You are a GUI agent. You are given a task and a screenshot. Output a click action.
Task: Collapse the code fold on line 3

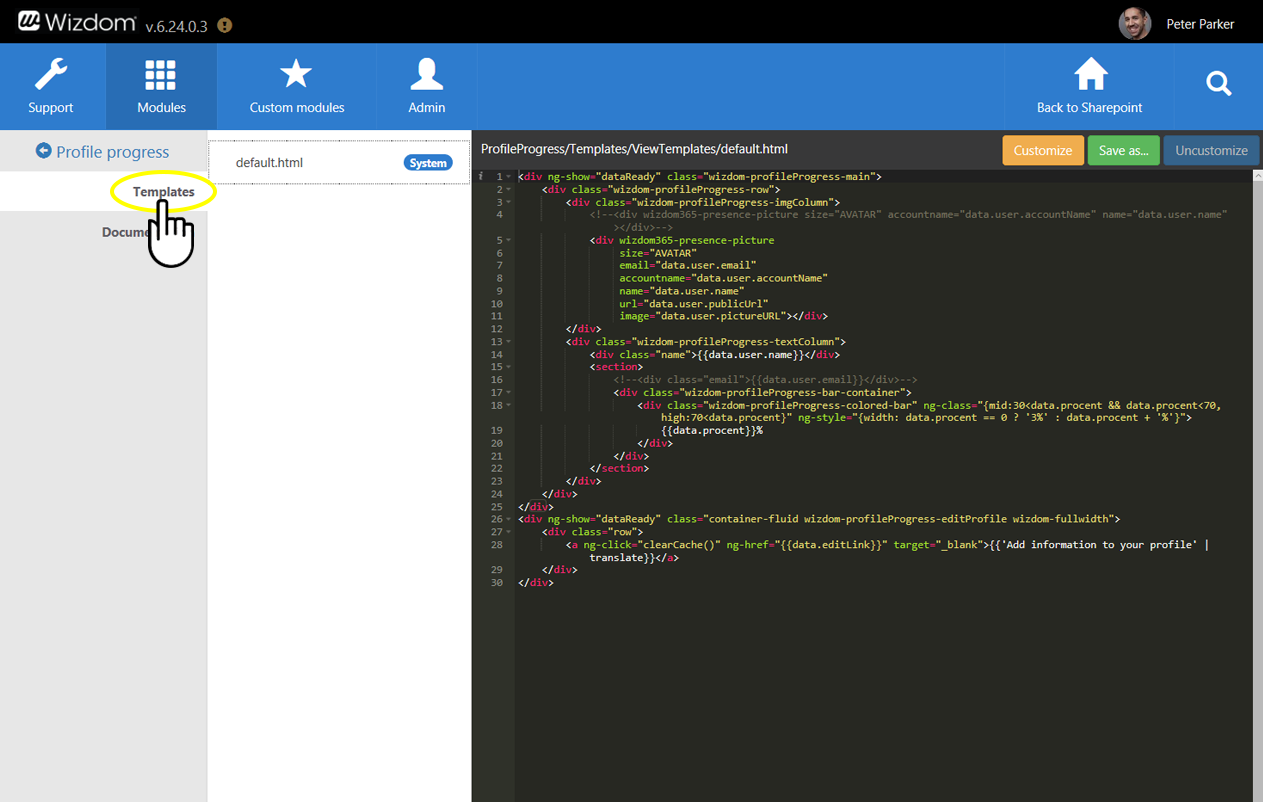(509, 202)
